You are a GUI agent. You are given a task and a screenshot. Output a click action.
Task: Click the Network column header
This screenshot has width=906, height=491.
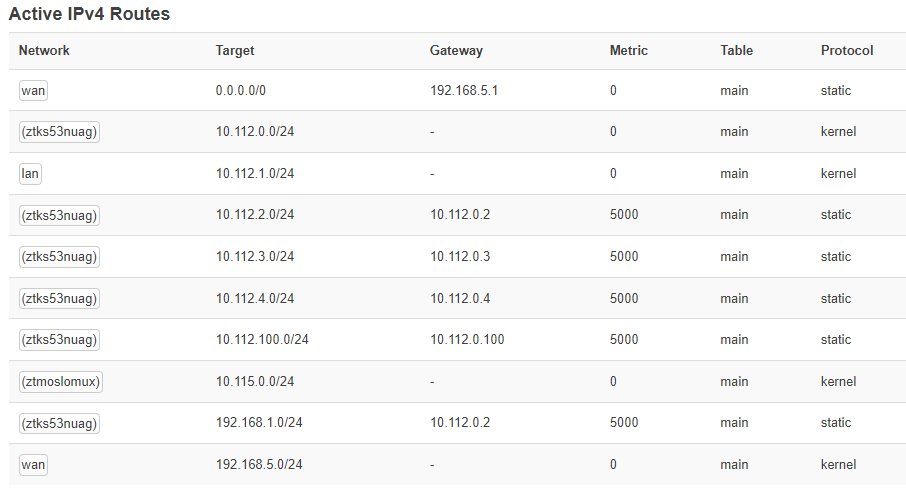tap(44, 50)
